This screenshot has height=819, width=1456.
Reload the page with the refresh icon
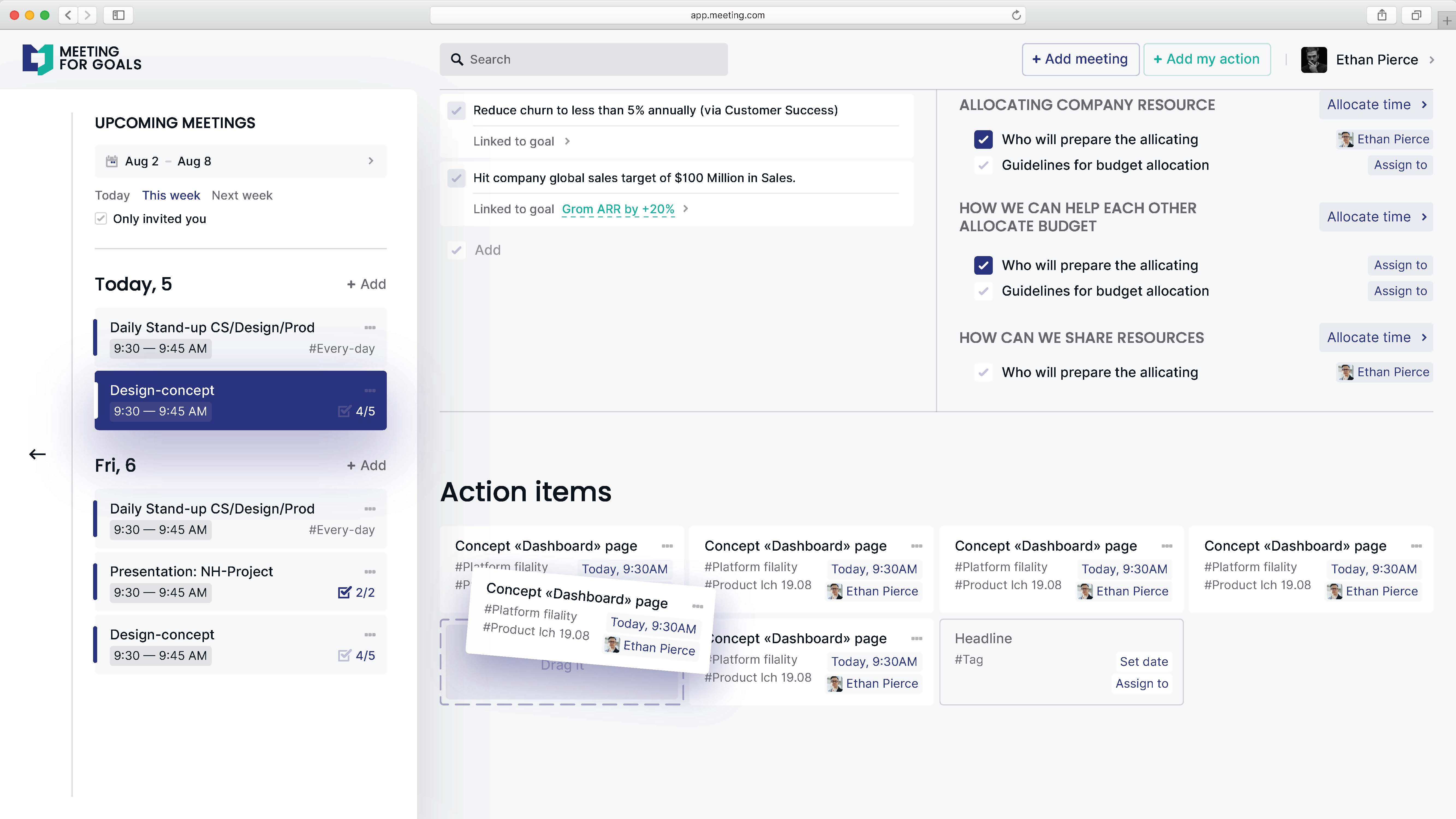pos(1016,15)
